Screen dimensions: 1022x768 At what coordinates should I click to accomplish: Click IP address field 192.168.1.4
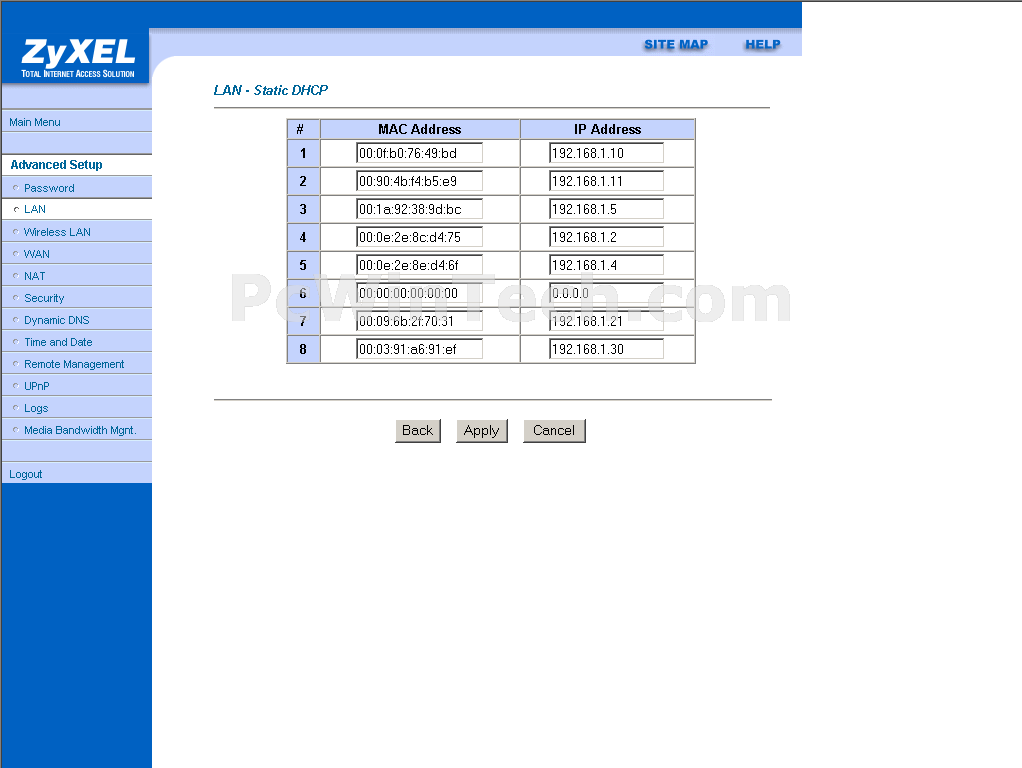click(606, 265)
